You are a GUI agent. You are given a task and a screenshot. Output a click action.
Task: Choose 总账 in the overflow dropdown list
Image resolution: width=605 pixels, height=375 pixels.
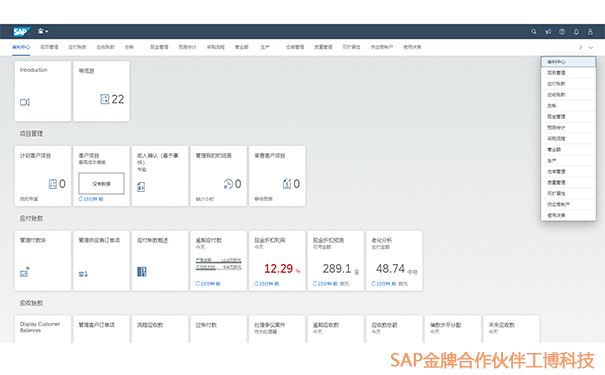[568, 106]
